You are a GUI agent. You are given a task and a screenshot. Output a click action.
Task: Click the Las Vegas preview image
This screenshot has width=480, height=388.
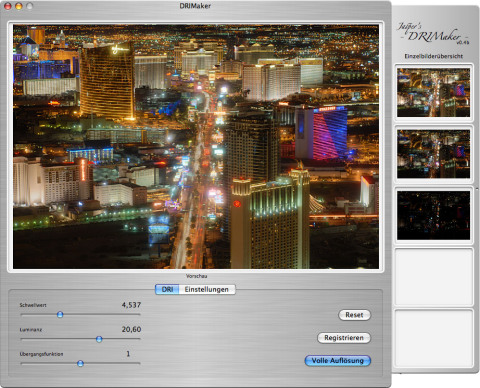pyautogui.click(x=196, y=146)
